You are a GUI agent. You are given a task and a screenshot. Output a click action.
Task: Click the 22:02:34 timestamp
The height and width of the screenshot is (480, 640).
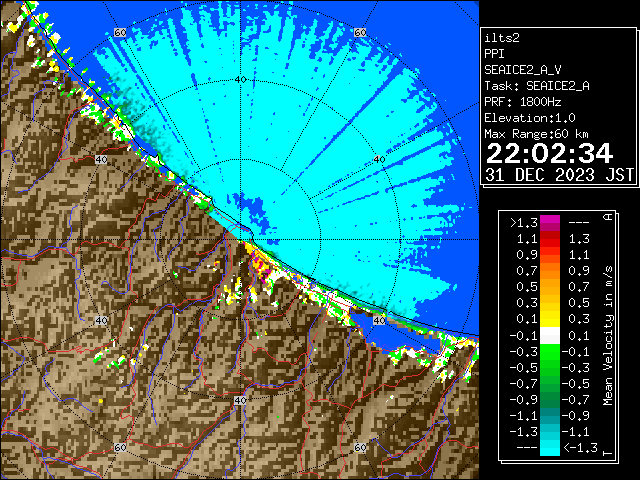pos(549,154)
